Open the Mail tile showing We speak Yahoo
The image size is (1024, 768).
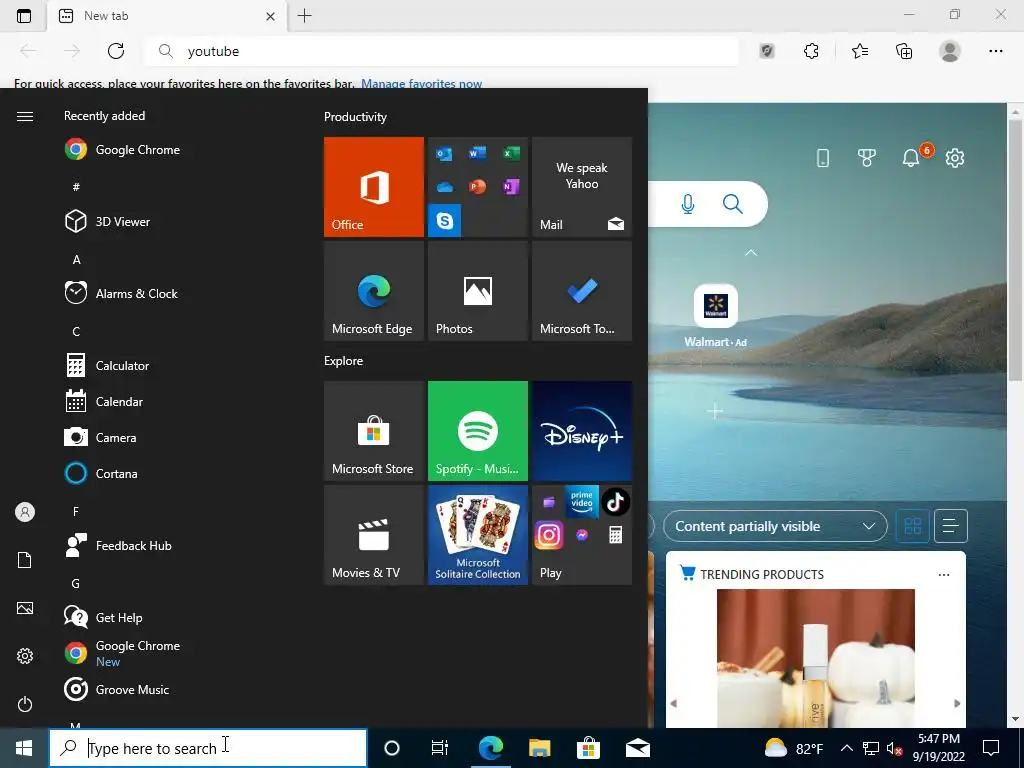coord(582,187)
